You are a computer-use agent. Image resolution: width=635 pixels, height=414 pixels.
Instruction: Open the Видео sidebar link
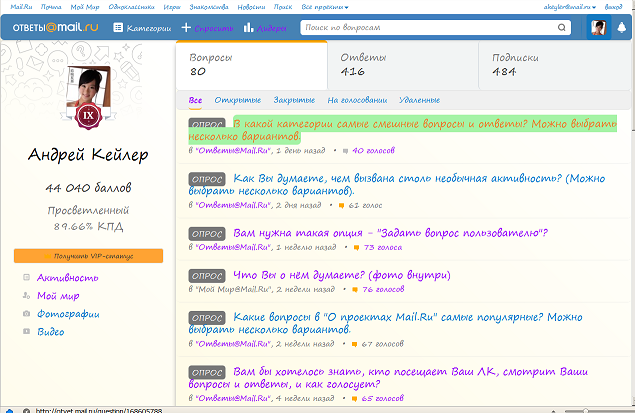51,332
